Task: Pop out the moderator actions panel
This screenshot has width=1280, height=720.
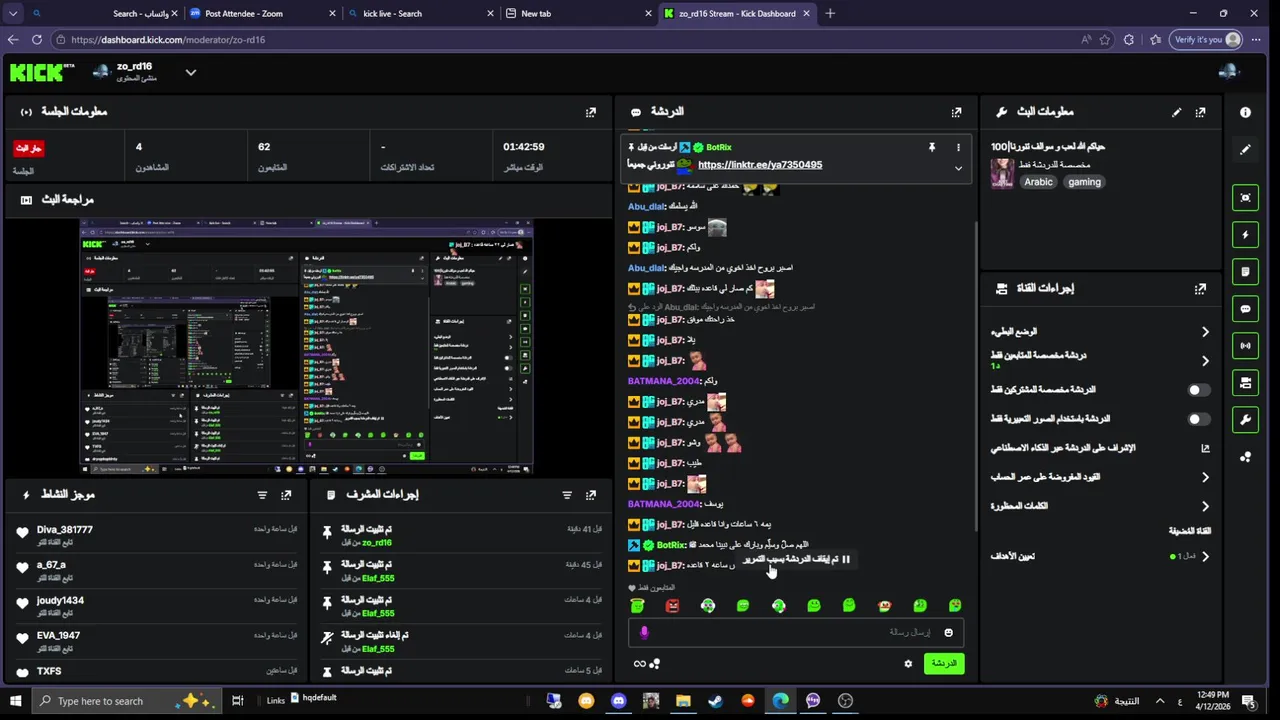Action: click(591, 495)
